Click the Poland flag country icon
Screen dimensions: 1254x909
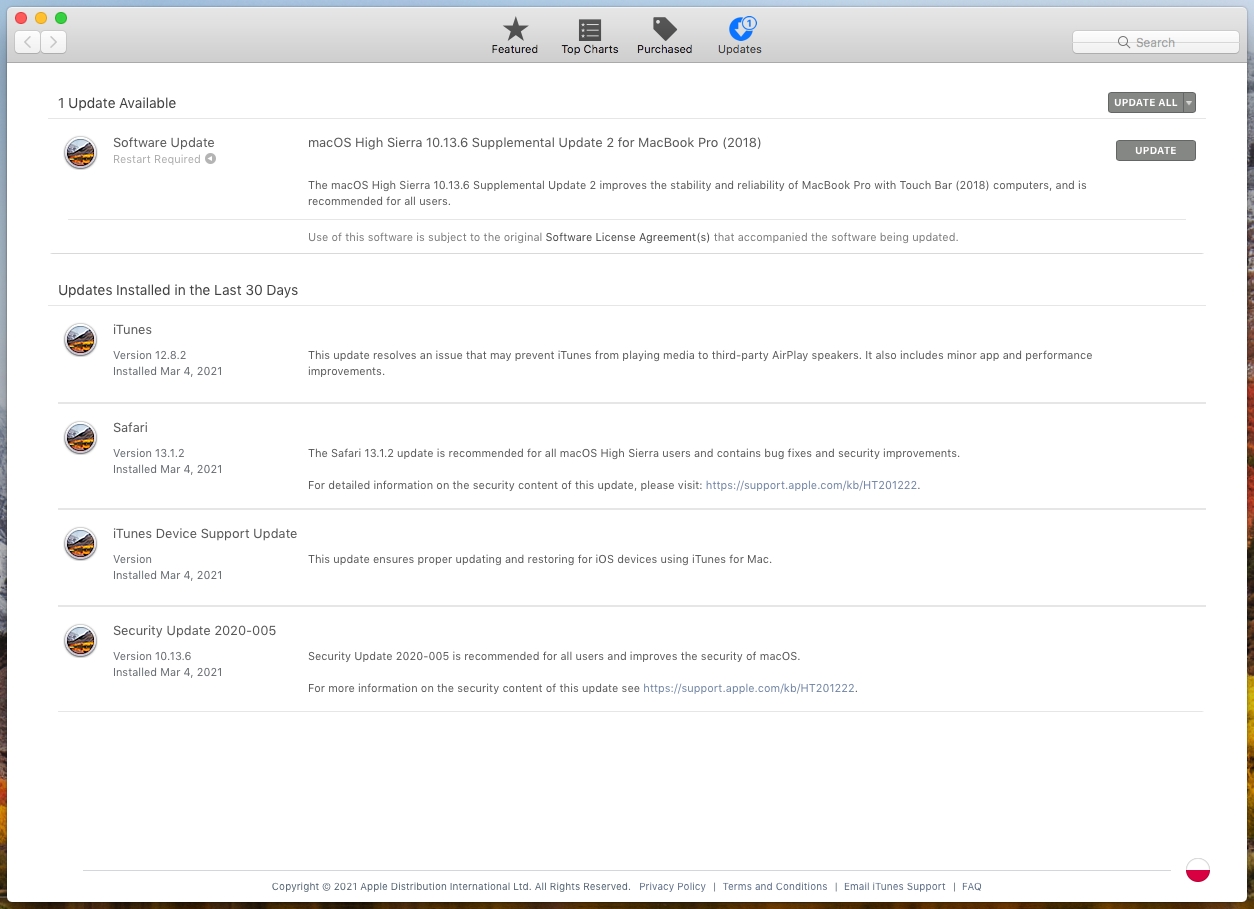(1198, 870)
